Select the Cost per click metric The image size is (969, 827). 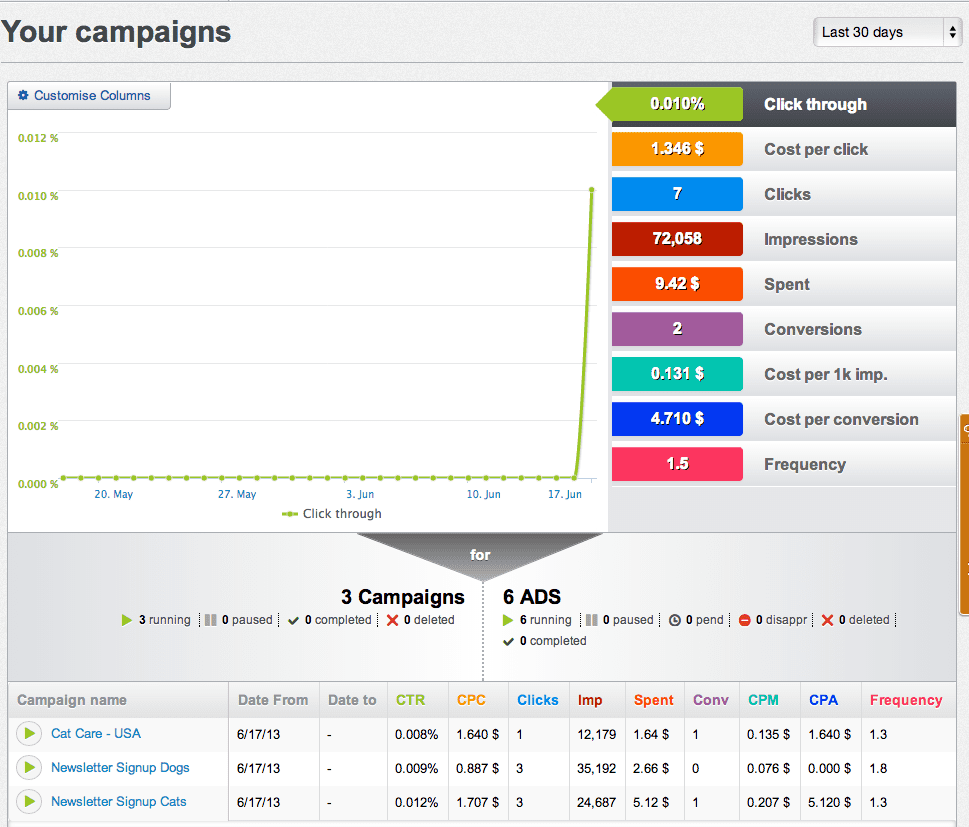coord(816,149)
